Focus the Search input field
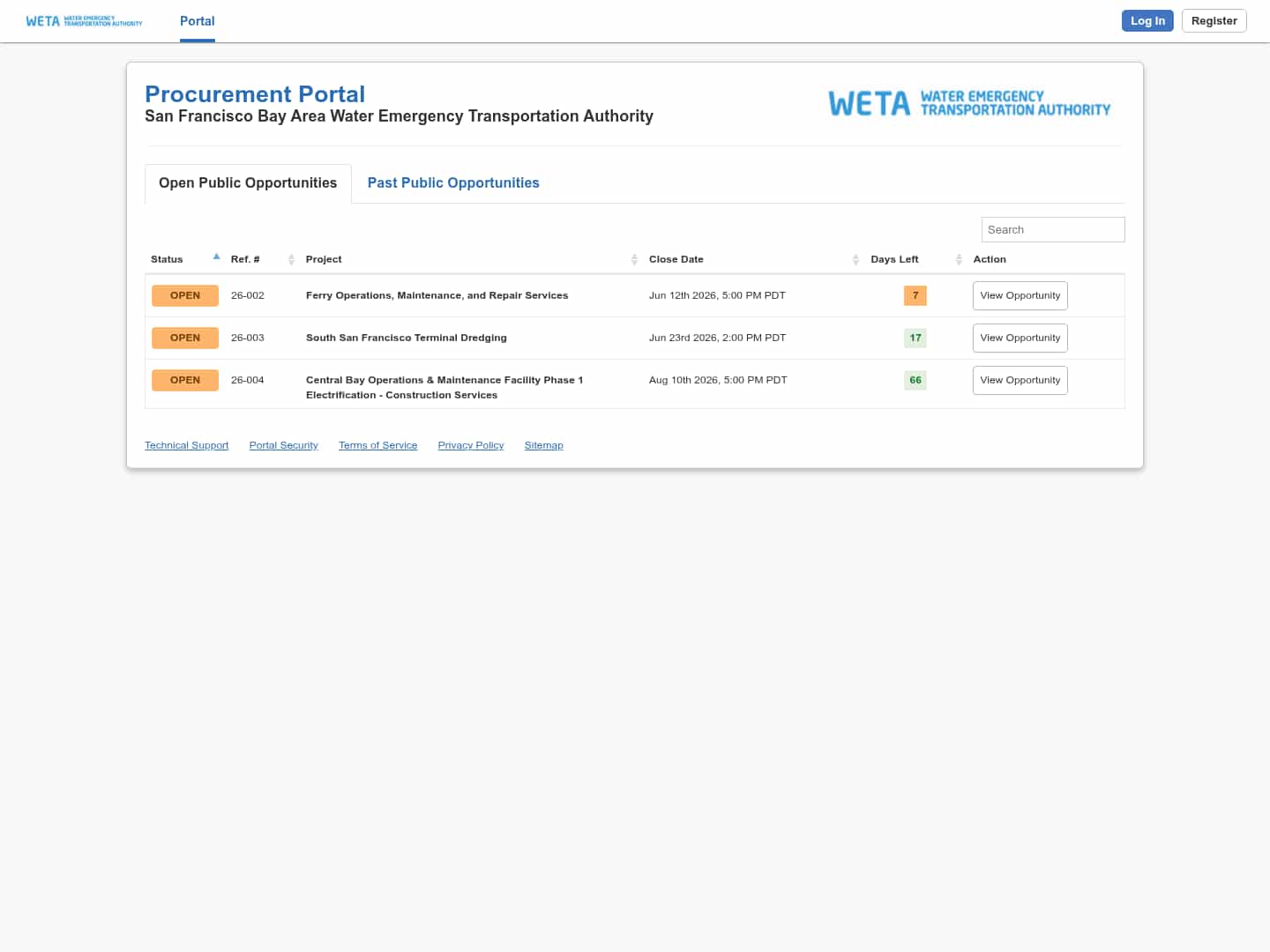1270x952 pixels. coord(1053,229)
